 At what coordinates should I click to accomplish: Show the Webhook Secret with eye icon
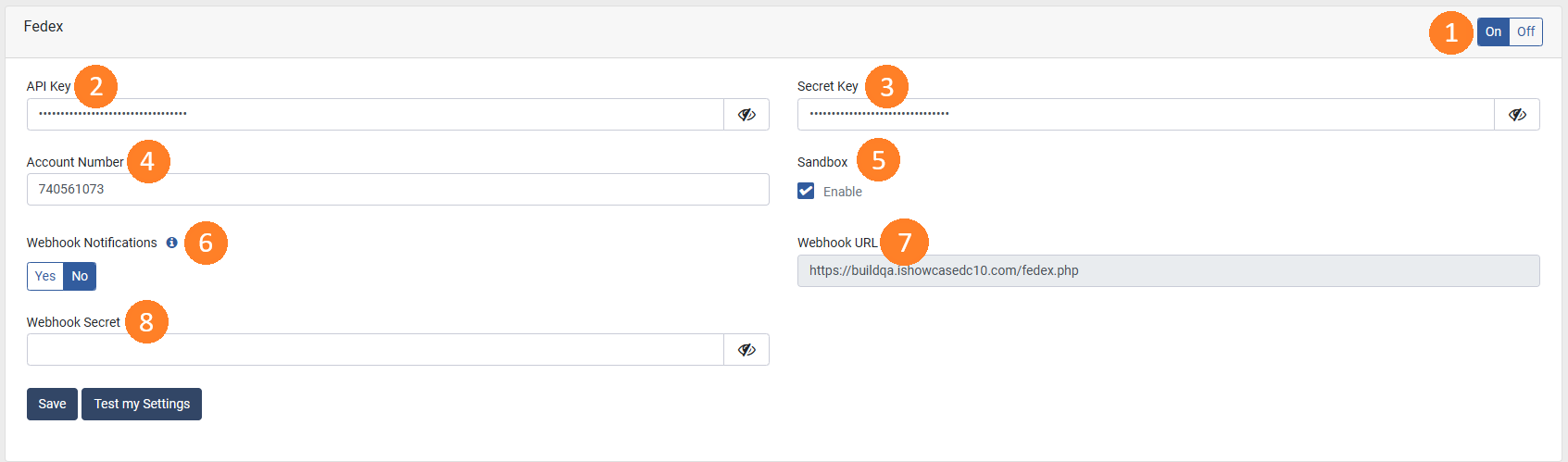746,350
